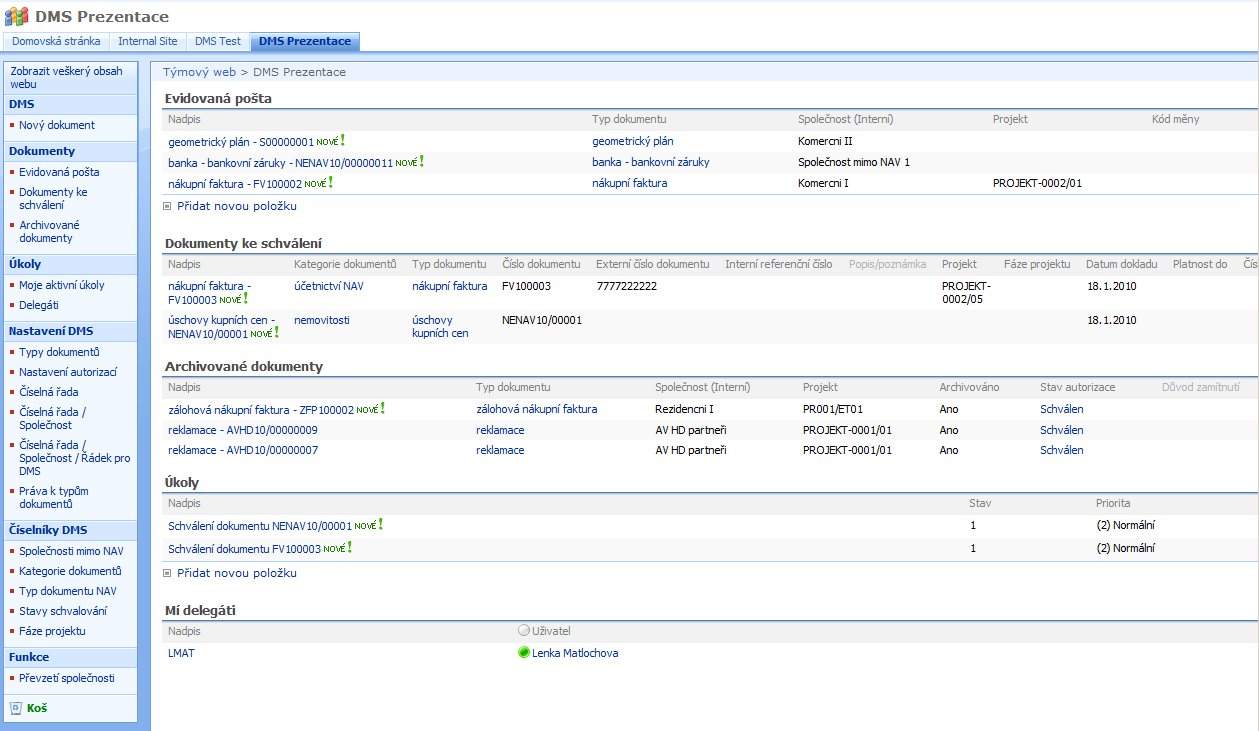
Task: Go to Moje aktivní úkoly
Action: pyautogui.click(x=62, y=285)
